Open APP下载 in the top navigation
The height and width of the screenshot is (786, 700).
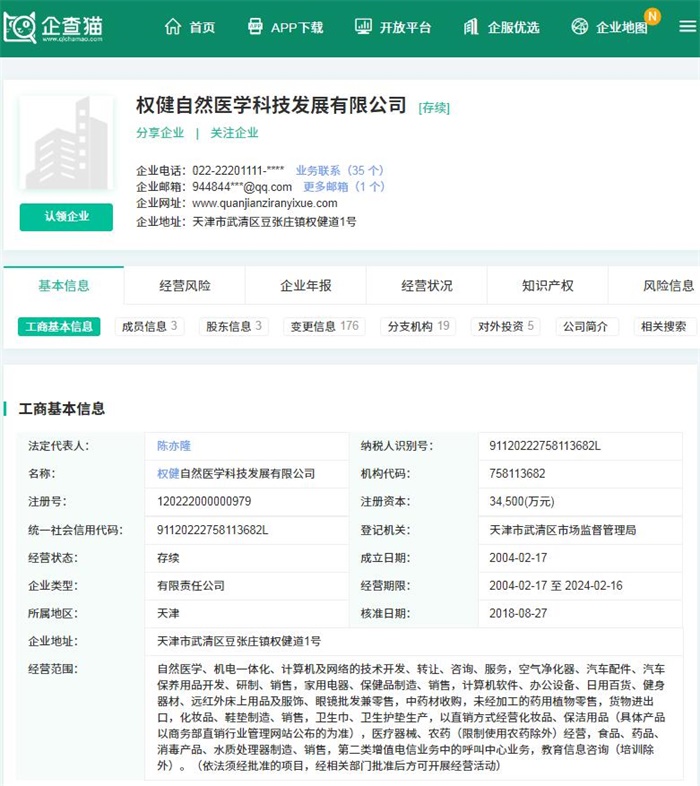[x=297, y=27]
